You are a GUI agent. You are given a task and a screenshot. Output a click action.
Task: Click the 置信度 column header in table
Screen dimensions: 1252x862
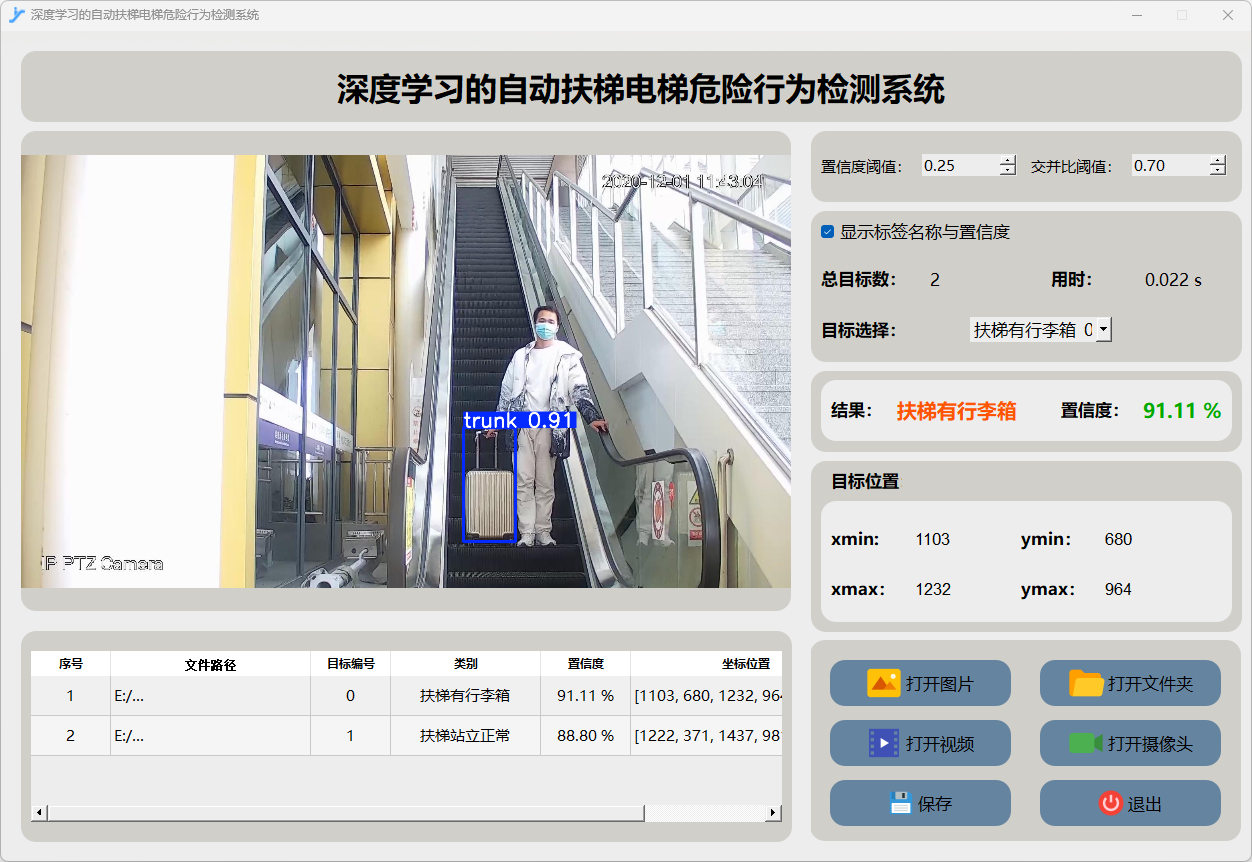coord(585,664)
